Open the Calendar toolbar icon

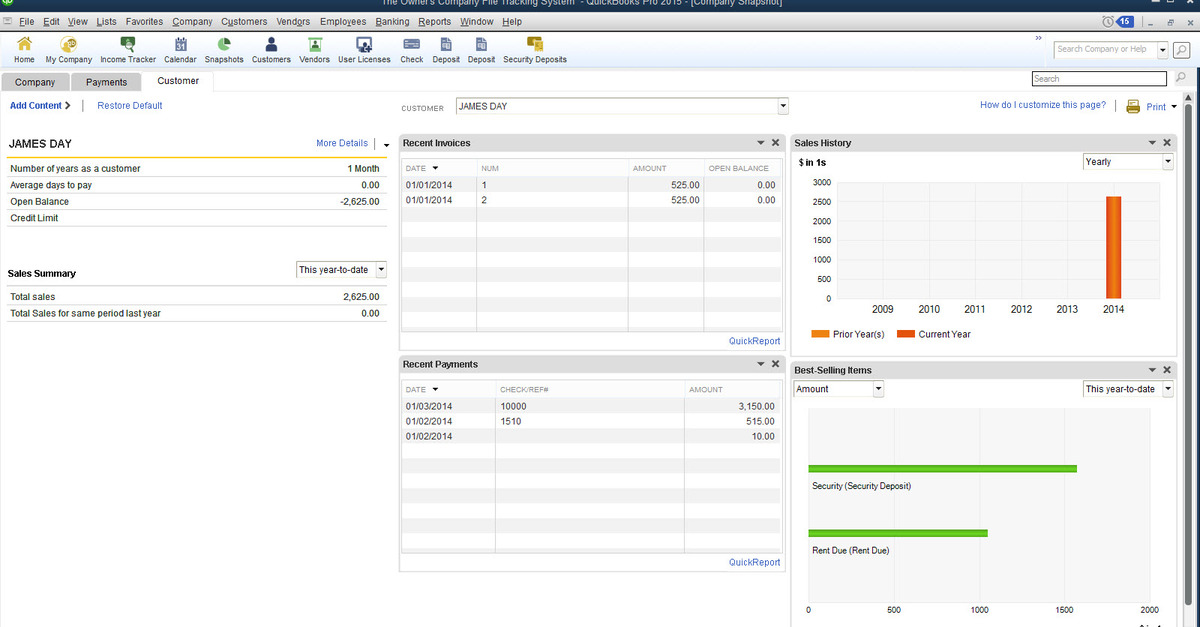click(180, 44)
